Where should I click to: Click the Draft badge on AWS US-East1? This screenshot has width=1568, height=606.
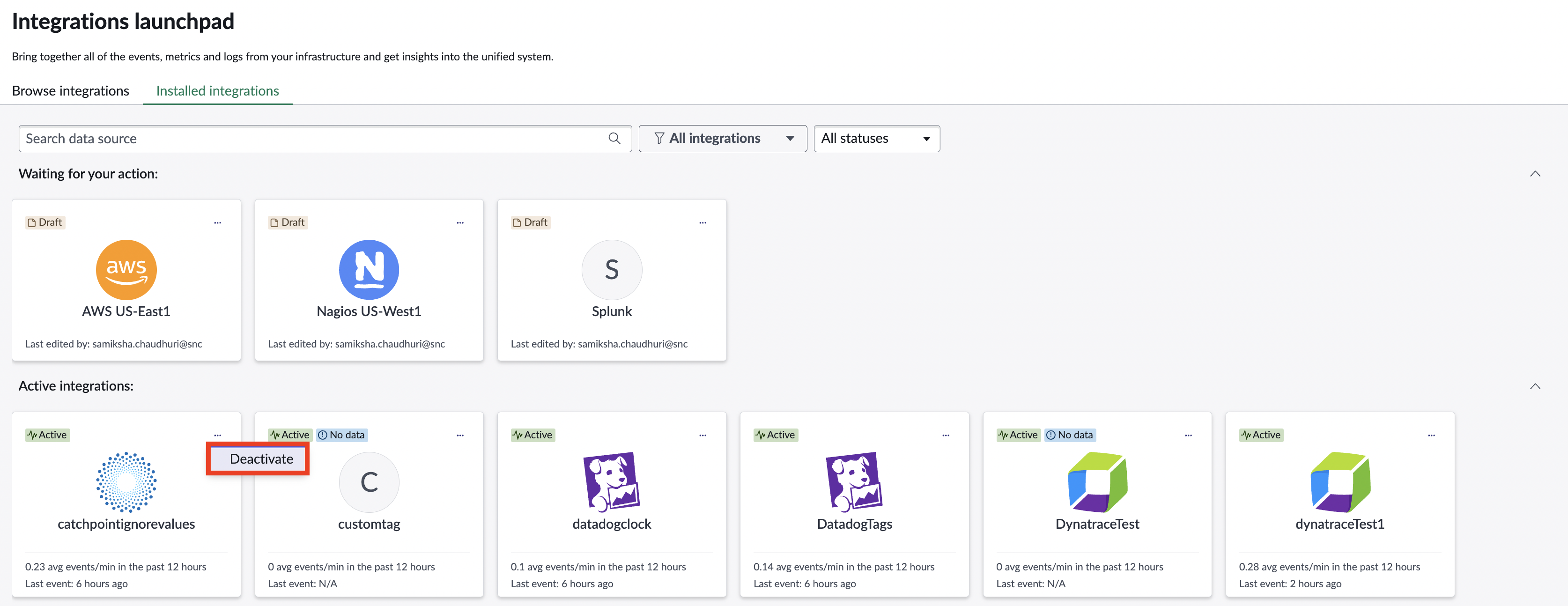(x=45, y=223)
